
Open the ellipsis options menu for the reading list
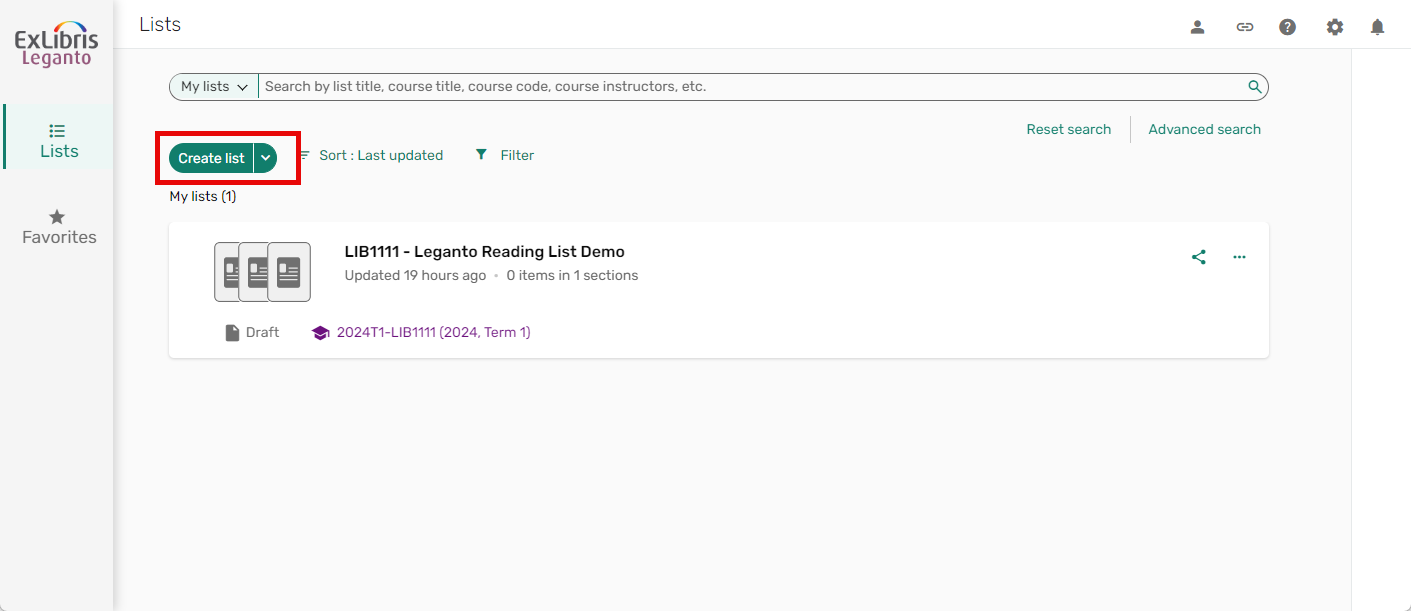(x=1239, y=257)
